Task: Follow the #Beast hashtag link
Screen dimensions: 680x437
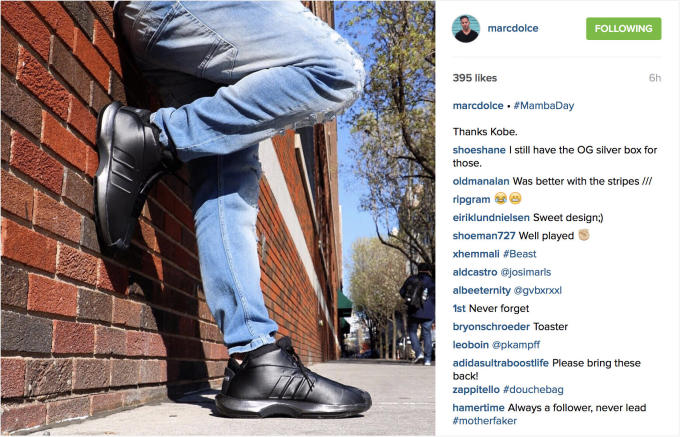Action: coord(520,254)
